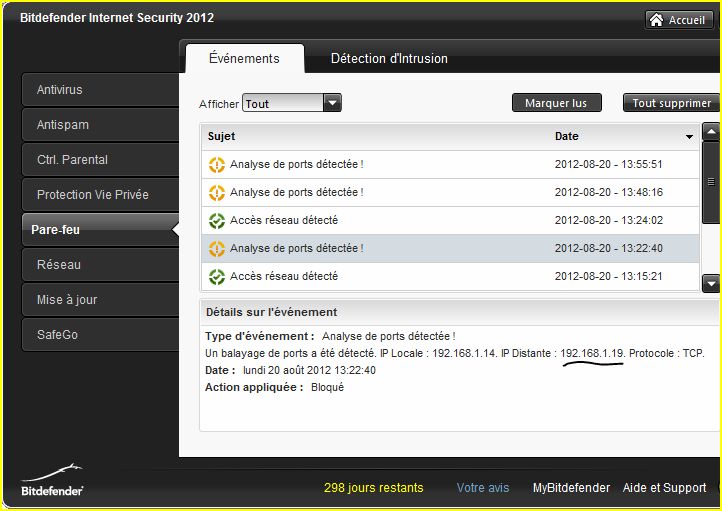Go to Accueil home screen
Image resolution: width=722 pixels, height=511 pixels.
tap(679, 20)
